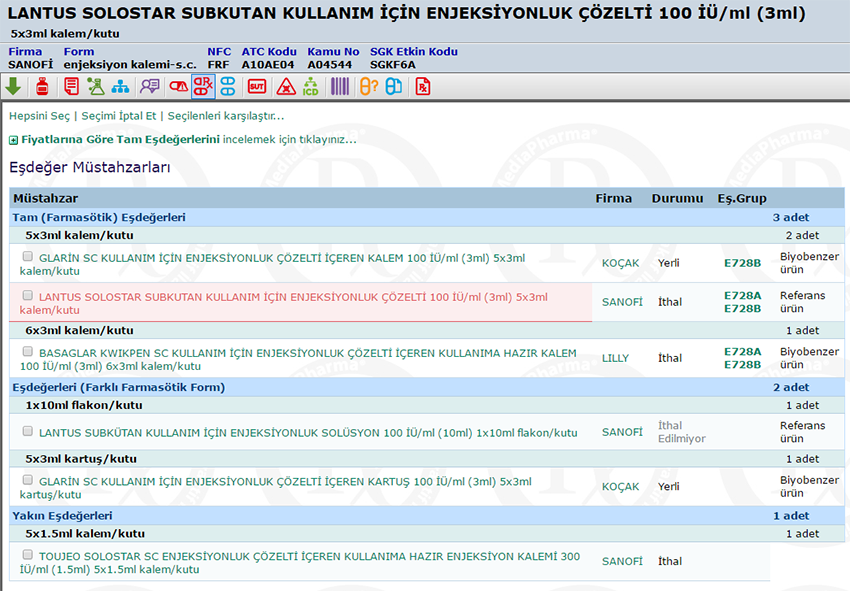
Task: Click the green download arrow icon
Action: [13, 86]
